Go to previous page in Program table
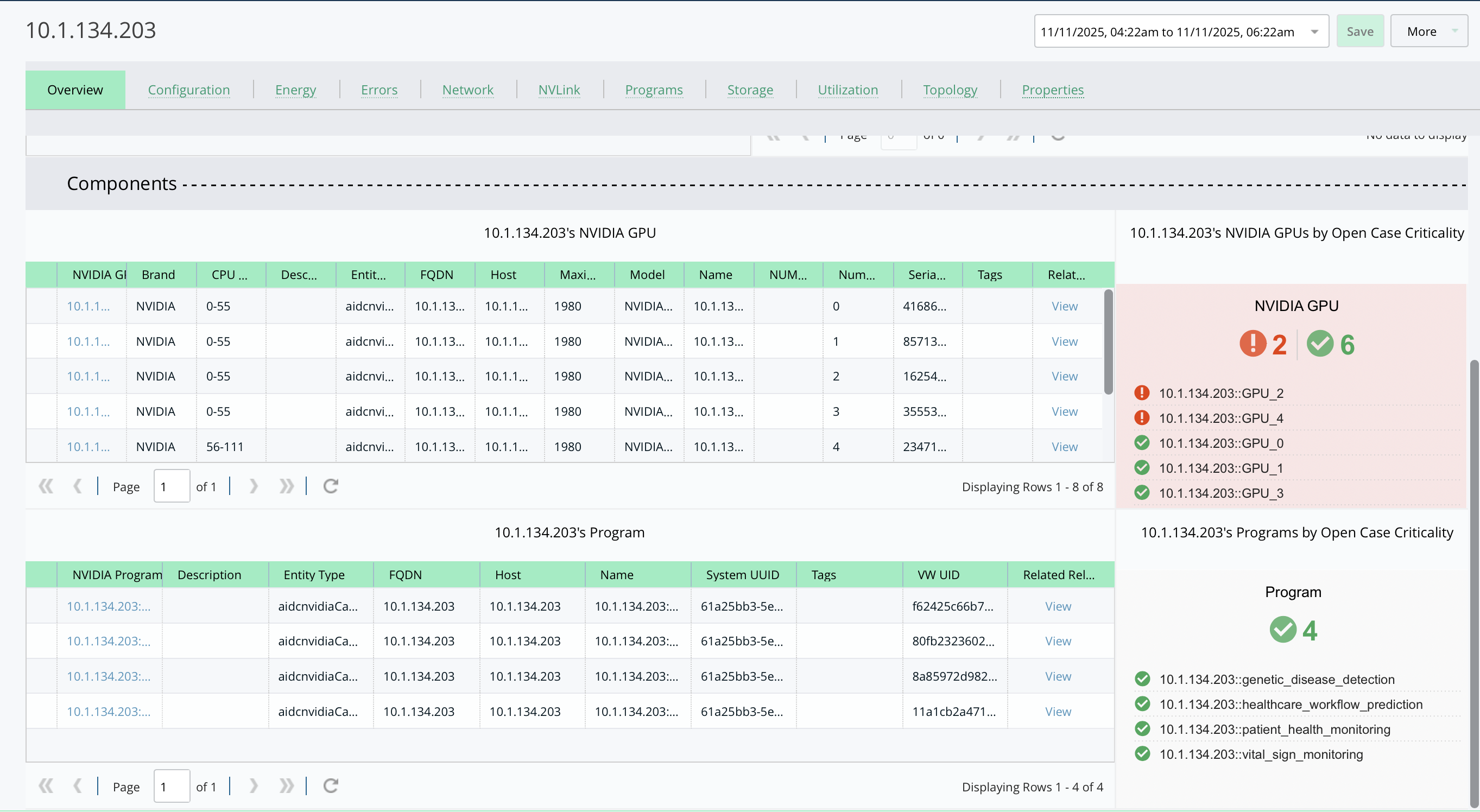1480x812 pixels. click(78, 785)
